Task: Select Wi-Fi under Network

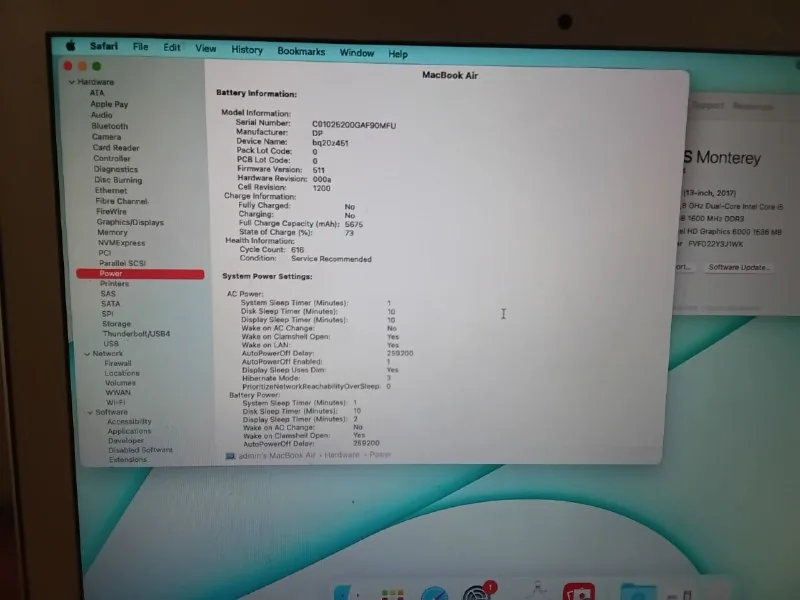Action: click(116, 402)
